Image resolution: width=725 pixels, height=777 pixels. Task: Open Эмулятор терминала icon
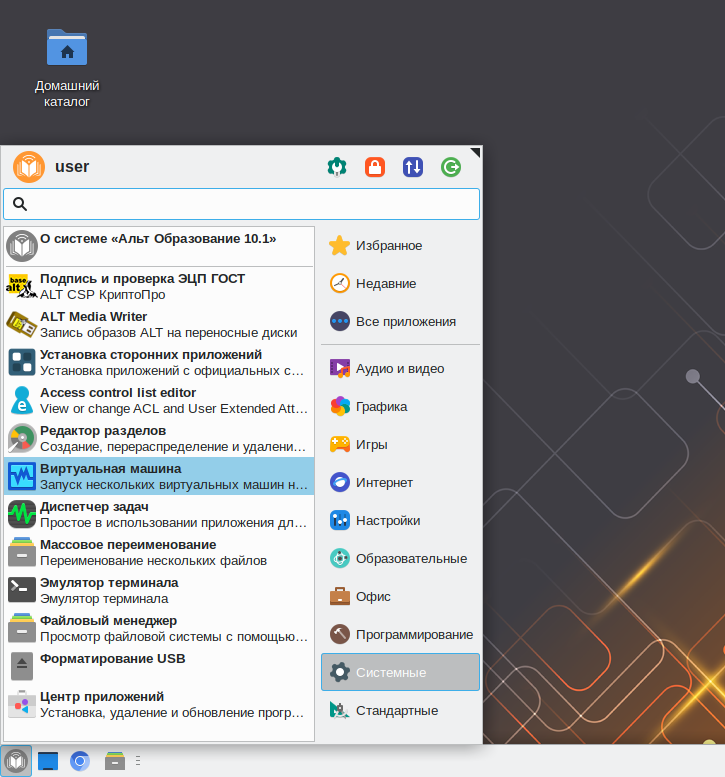point(22,590)
